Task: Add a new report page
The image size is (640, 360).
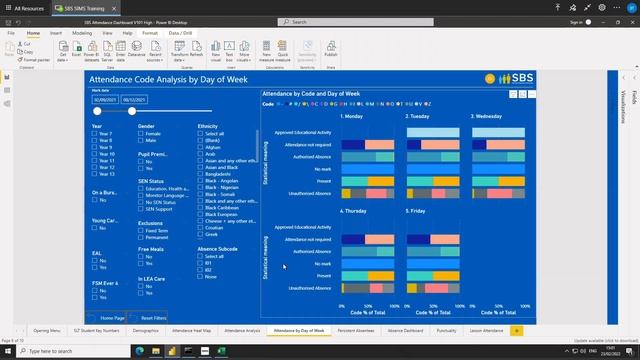Action: click(x=517, y=331)
